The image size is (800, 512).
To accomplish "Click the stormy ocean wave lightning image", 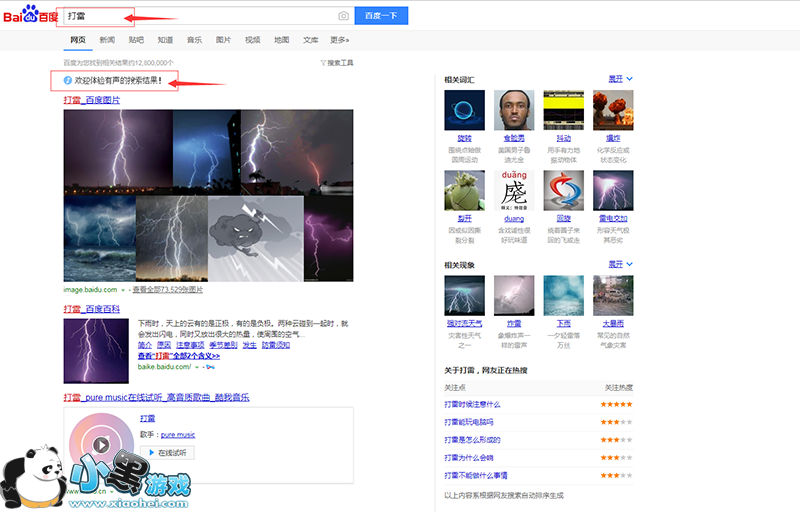I will [99, 239].
